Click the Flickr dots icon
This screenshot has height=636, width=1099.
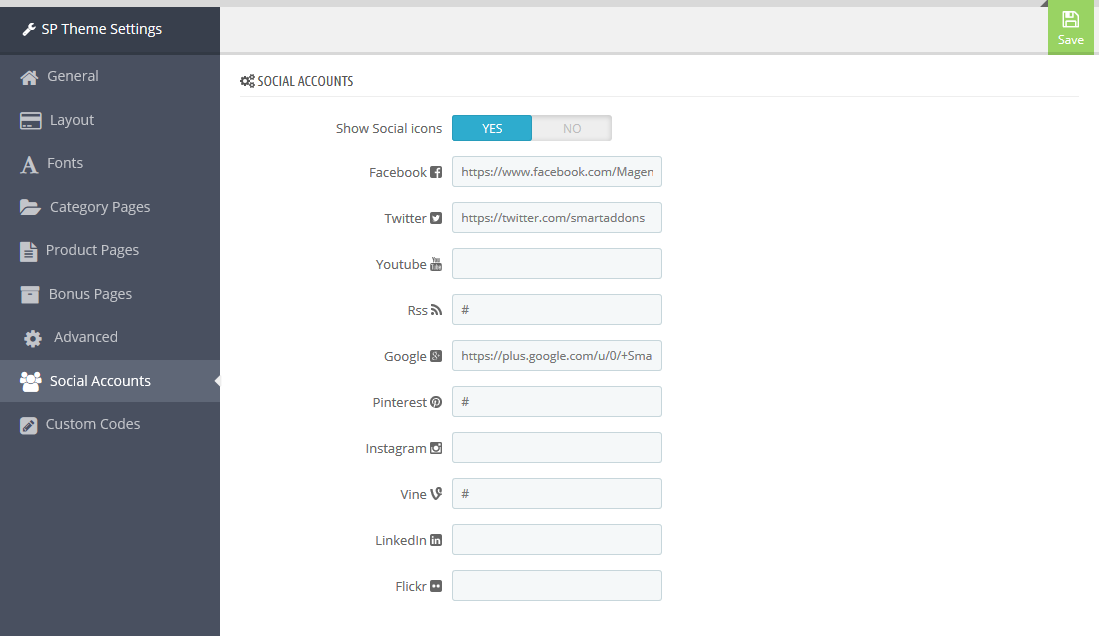click(x=436, y=586)
